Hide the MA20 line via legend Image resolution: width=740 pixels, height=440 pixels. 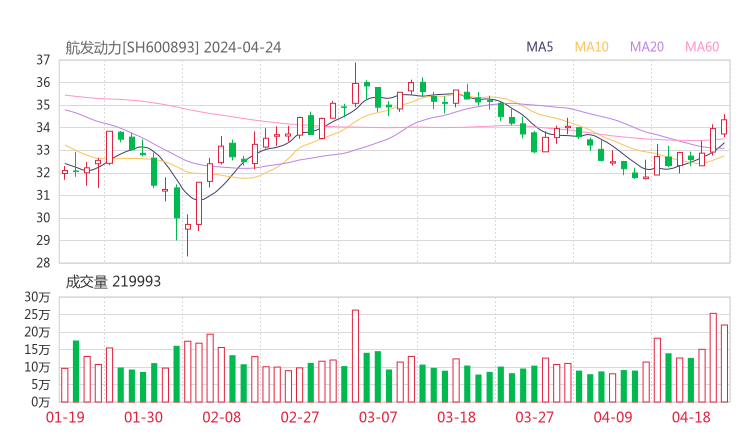click(646, 47)
